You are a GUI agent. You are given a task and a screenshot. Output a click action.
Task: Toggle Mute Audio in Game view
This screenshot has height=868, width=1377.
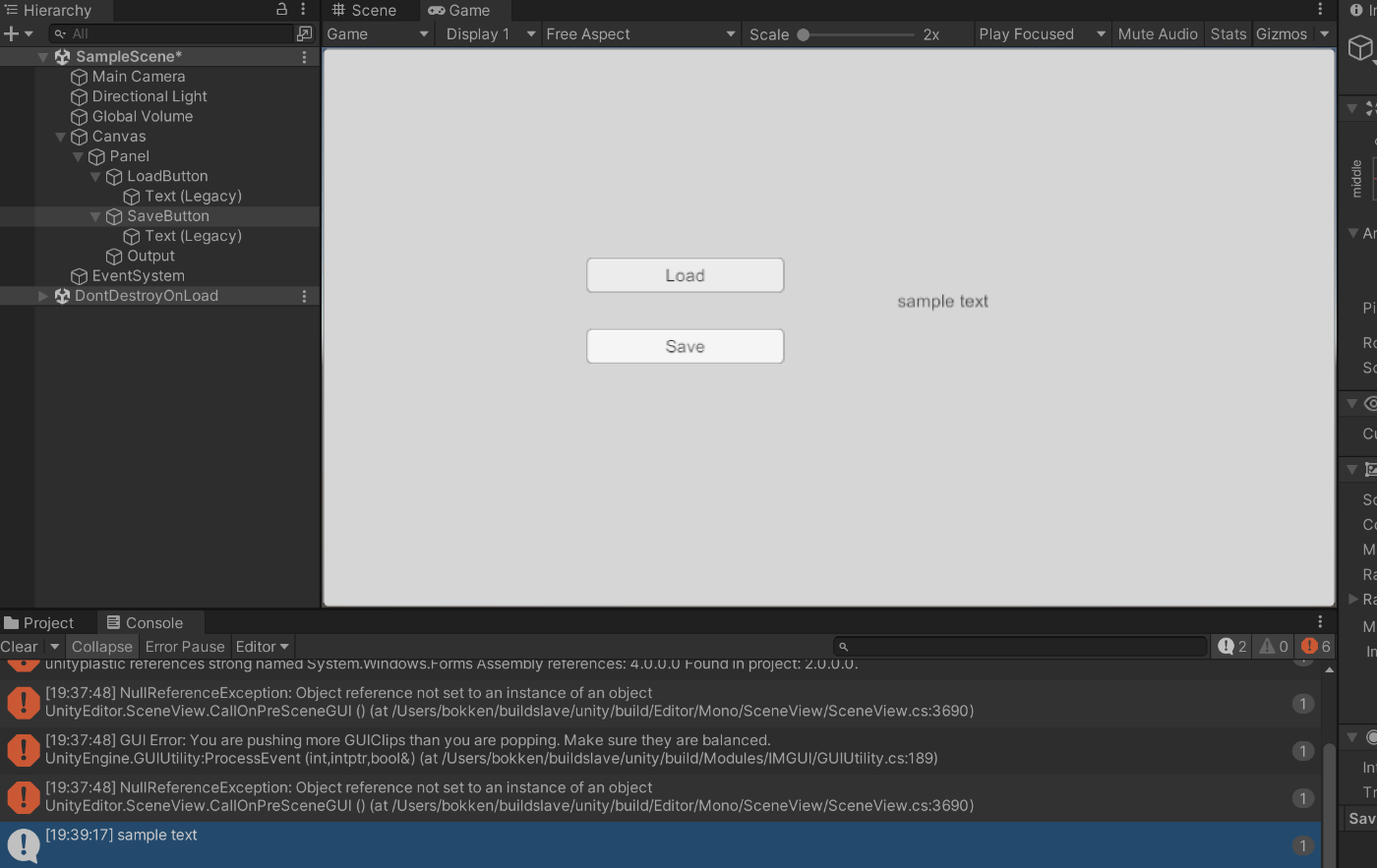tap(1158, 33)
